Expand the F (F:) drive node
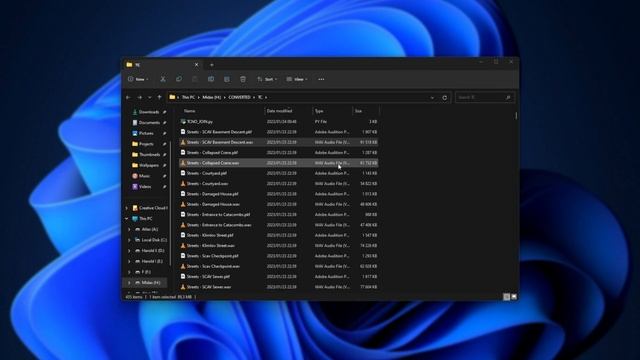Viewport: 640px width, 360px height. 130,272
